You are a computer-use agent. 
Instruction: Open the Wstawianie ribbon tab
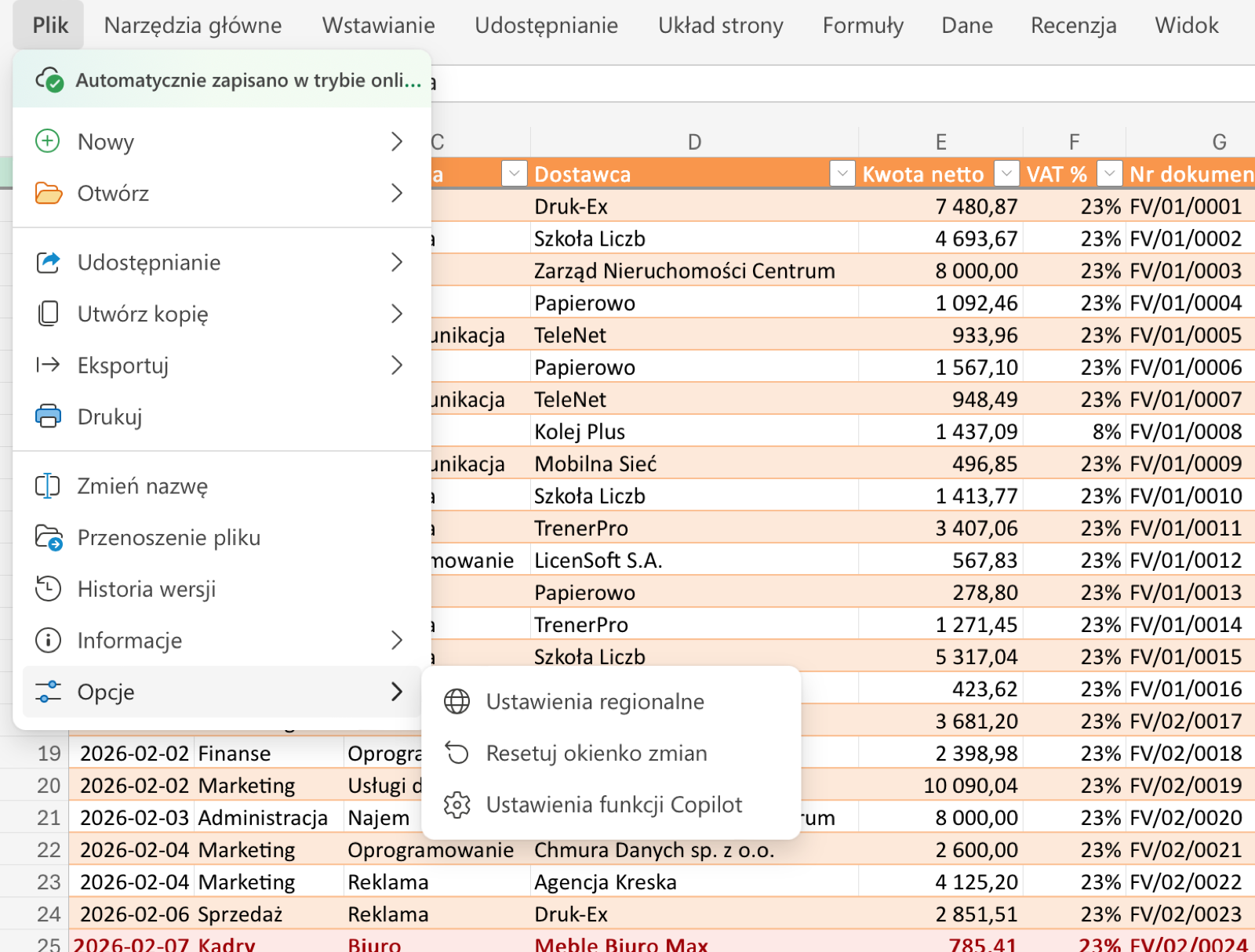click(x=378, y=26)
